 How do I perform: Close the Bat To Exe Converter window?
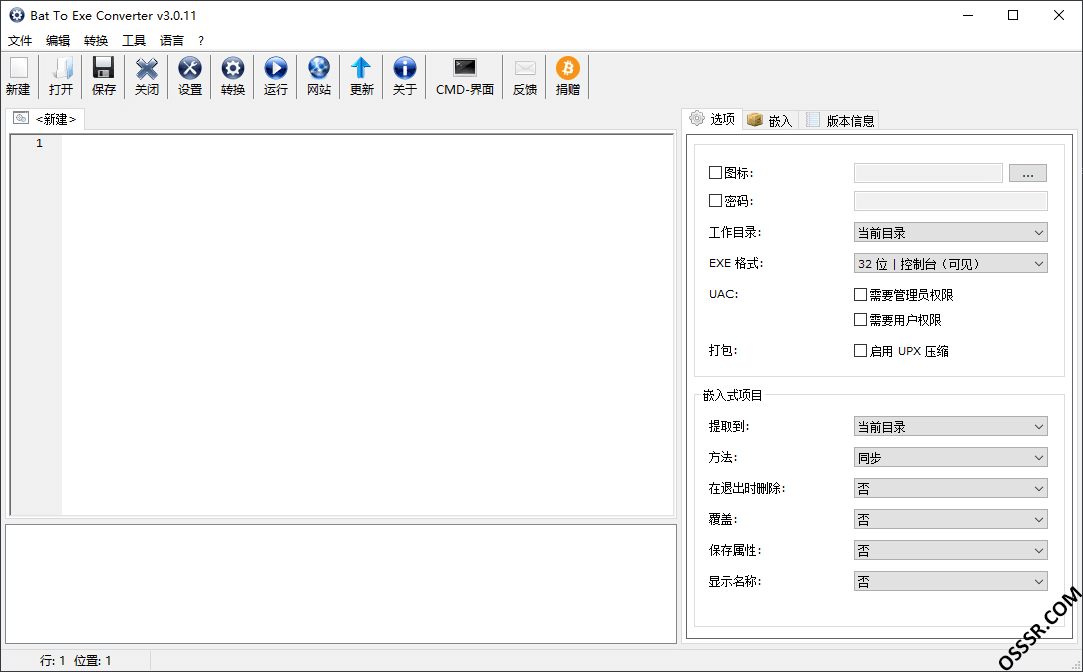[x=1058, y=15]
